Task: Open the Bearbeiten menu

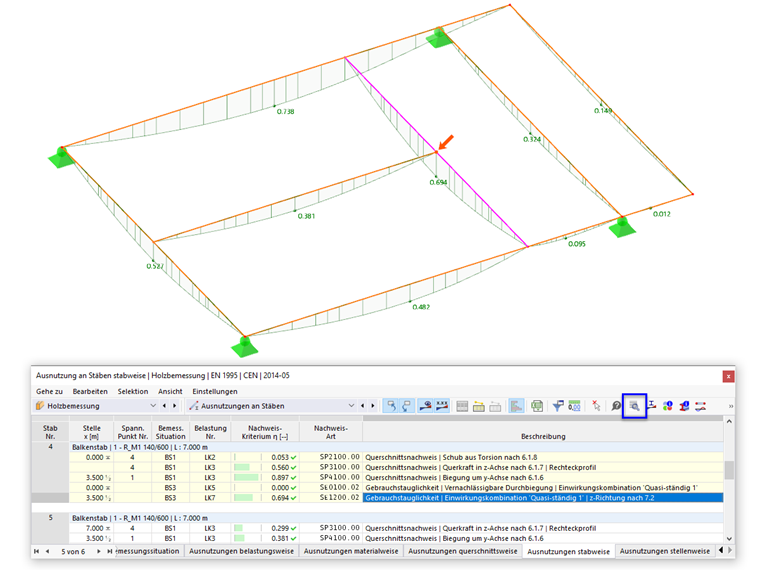Action: pyautogui.click(x=90, y=391)
